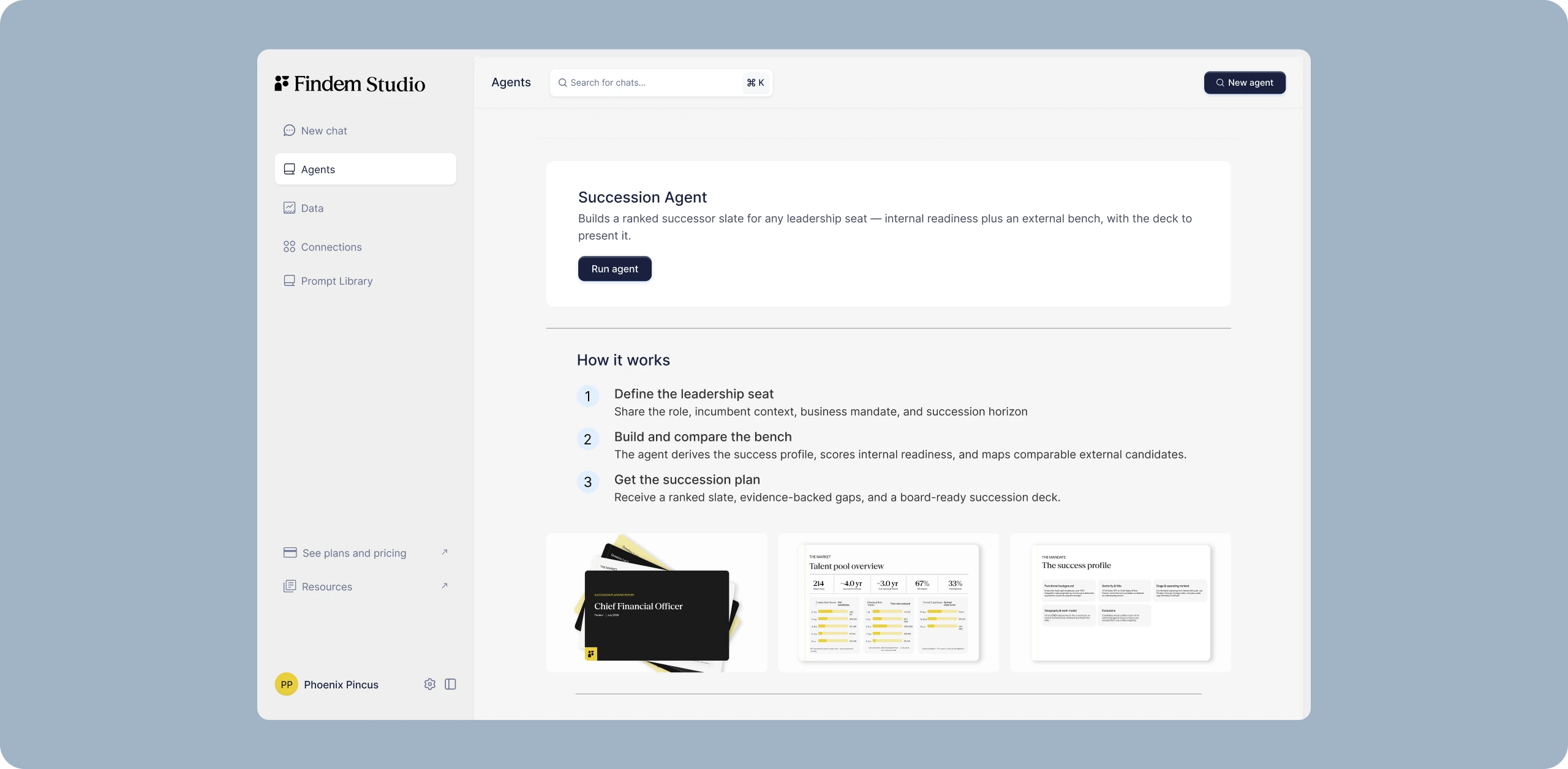1568x769 pixels.
Task: Click 'The agent derives the success profile' text
Action: pyautogui.click(x=900, y=454)
